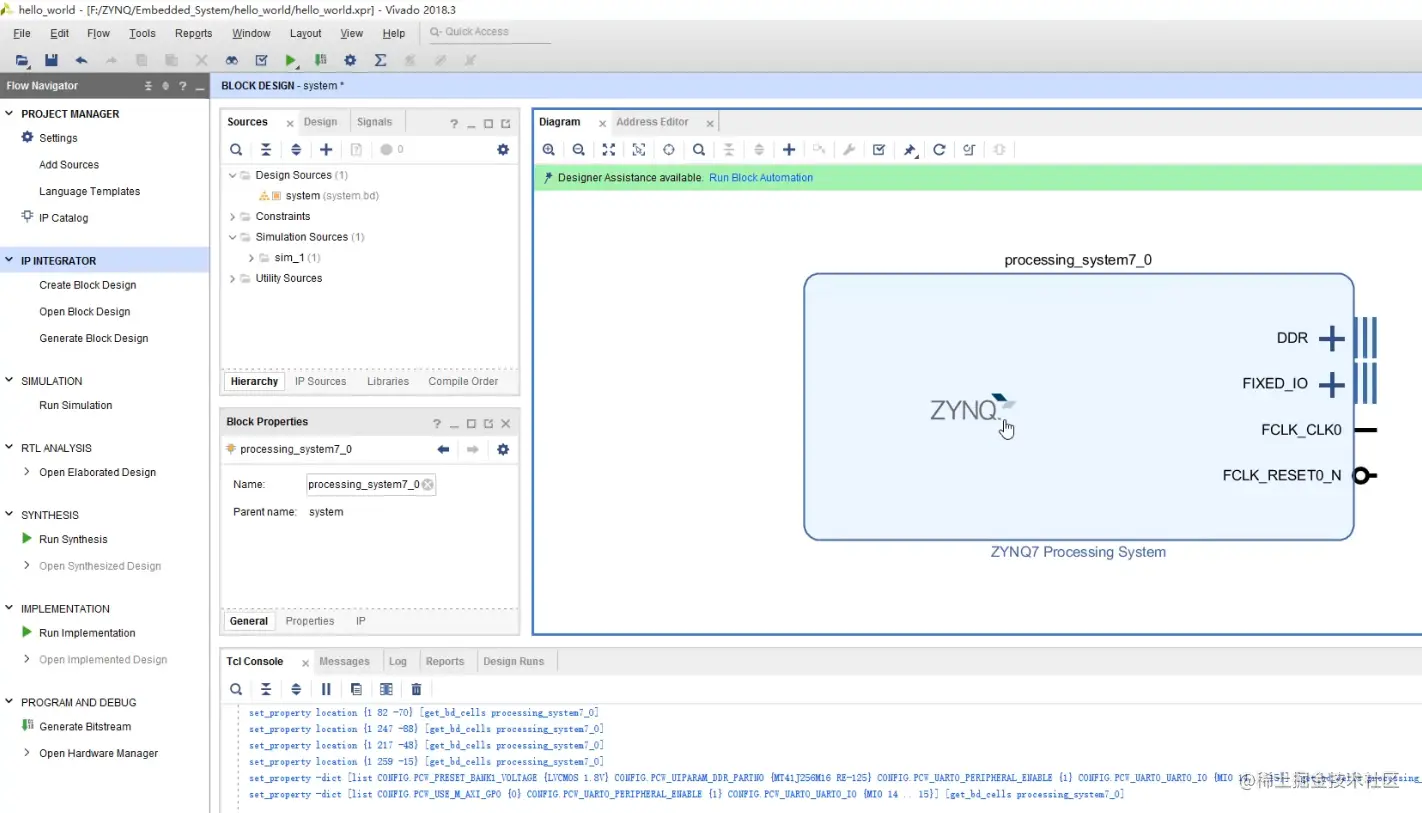
Task: Expand Open Elaborated Design entry
Action: coord(27,472)
